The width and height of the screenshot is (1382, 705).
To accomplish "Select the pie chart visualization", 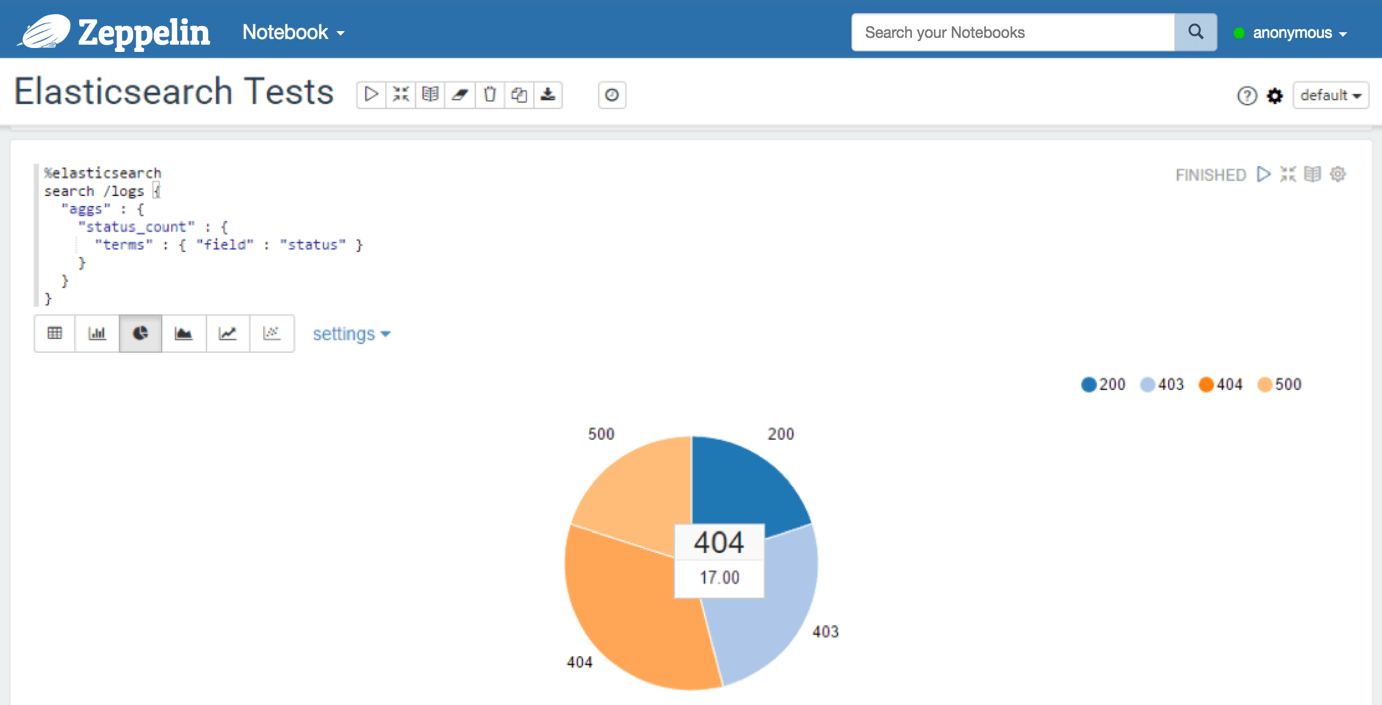I will tap(140, 333).
